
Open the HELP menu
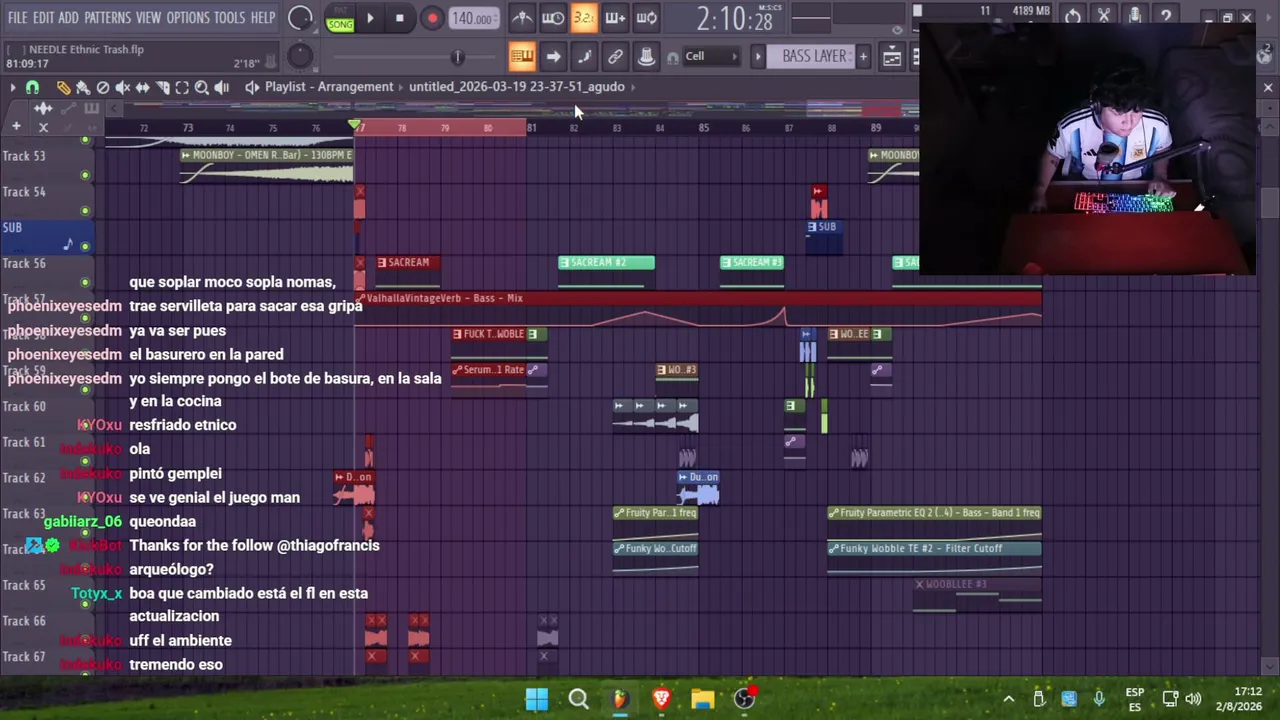tap(263, 18)
